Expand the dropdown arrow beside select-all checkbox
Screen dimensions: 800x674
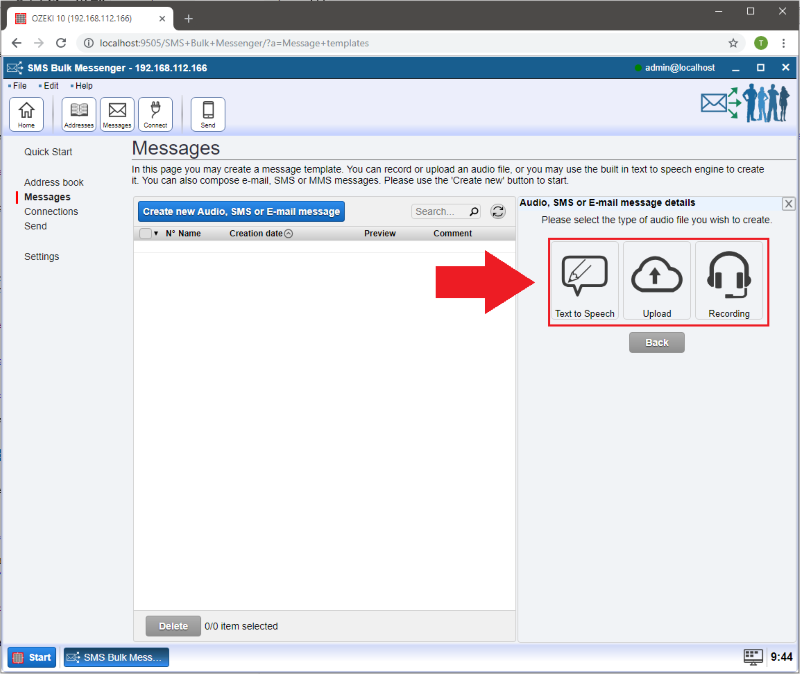pyautogui.click(x=156, y=234)
